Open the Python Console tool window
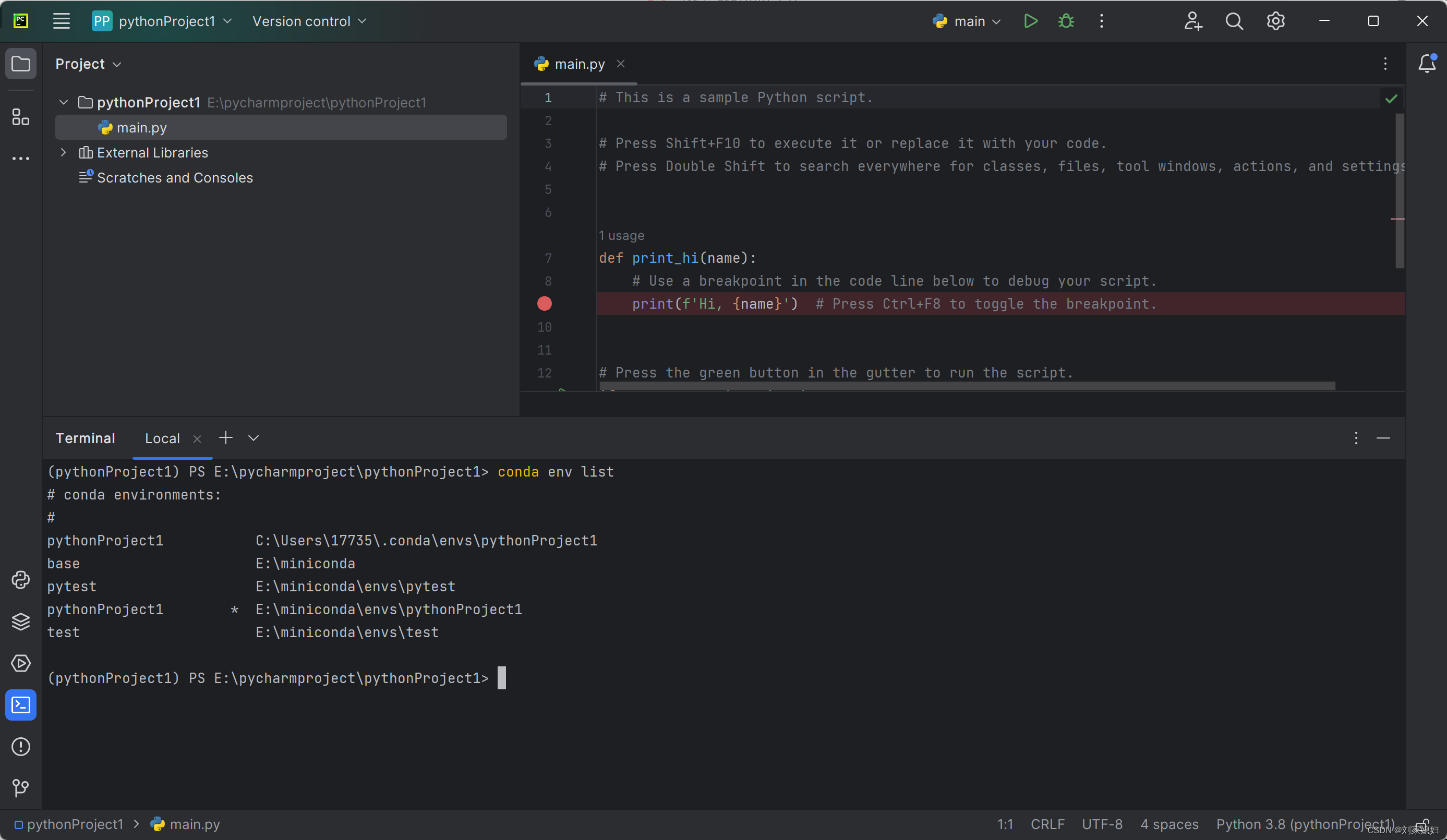The image size is (1447, 840). [21, 580]
